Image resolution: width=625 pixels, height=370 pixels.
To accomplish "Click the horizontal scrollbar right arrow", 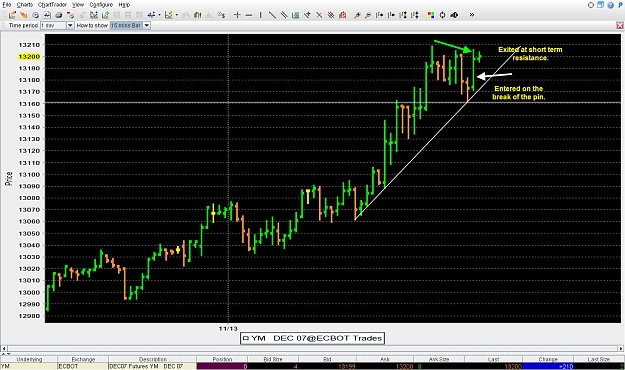I will pyautogui.click(x=621, y=349).
